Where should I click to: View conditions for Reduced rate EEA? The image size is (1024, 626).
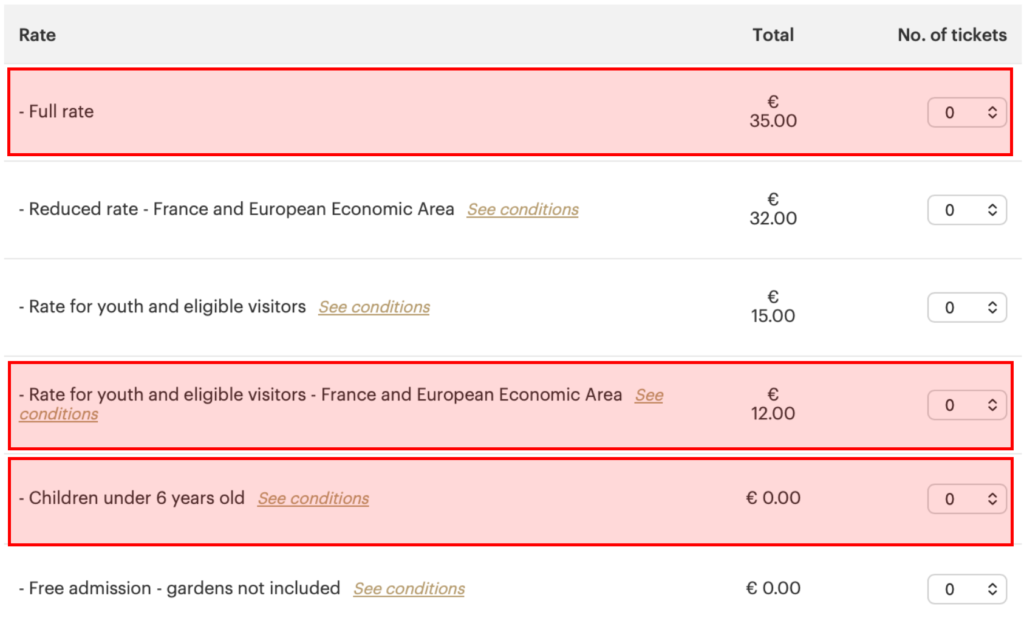(522, 210)
